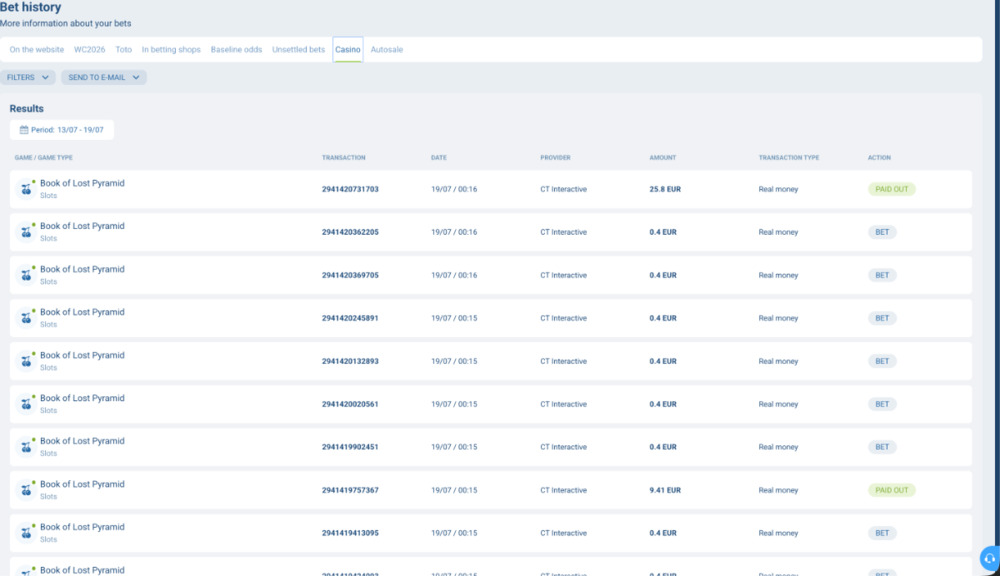This screenshot has width=1000, height=576.
Task: Click BET badge in row 2941419902451
Action: point(882,447)
